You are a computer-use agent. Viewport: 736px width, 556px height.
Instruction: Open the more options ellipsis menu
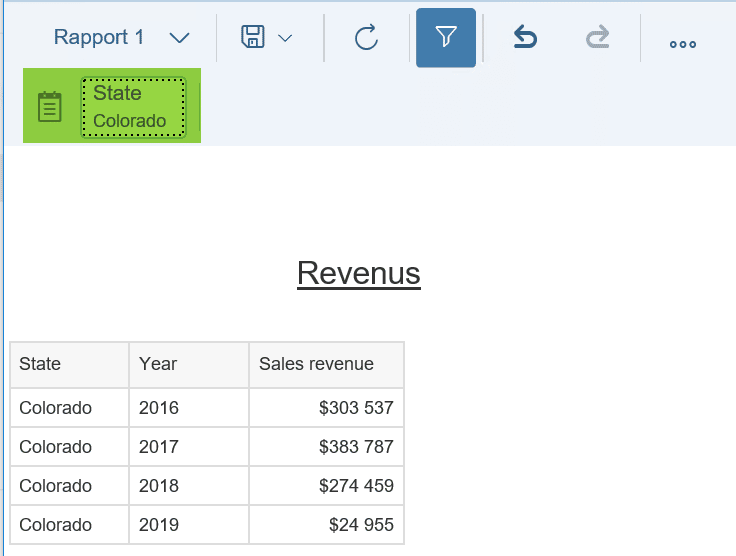682,45
